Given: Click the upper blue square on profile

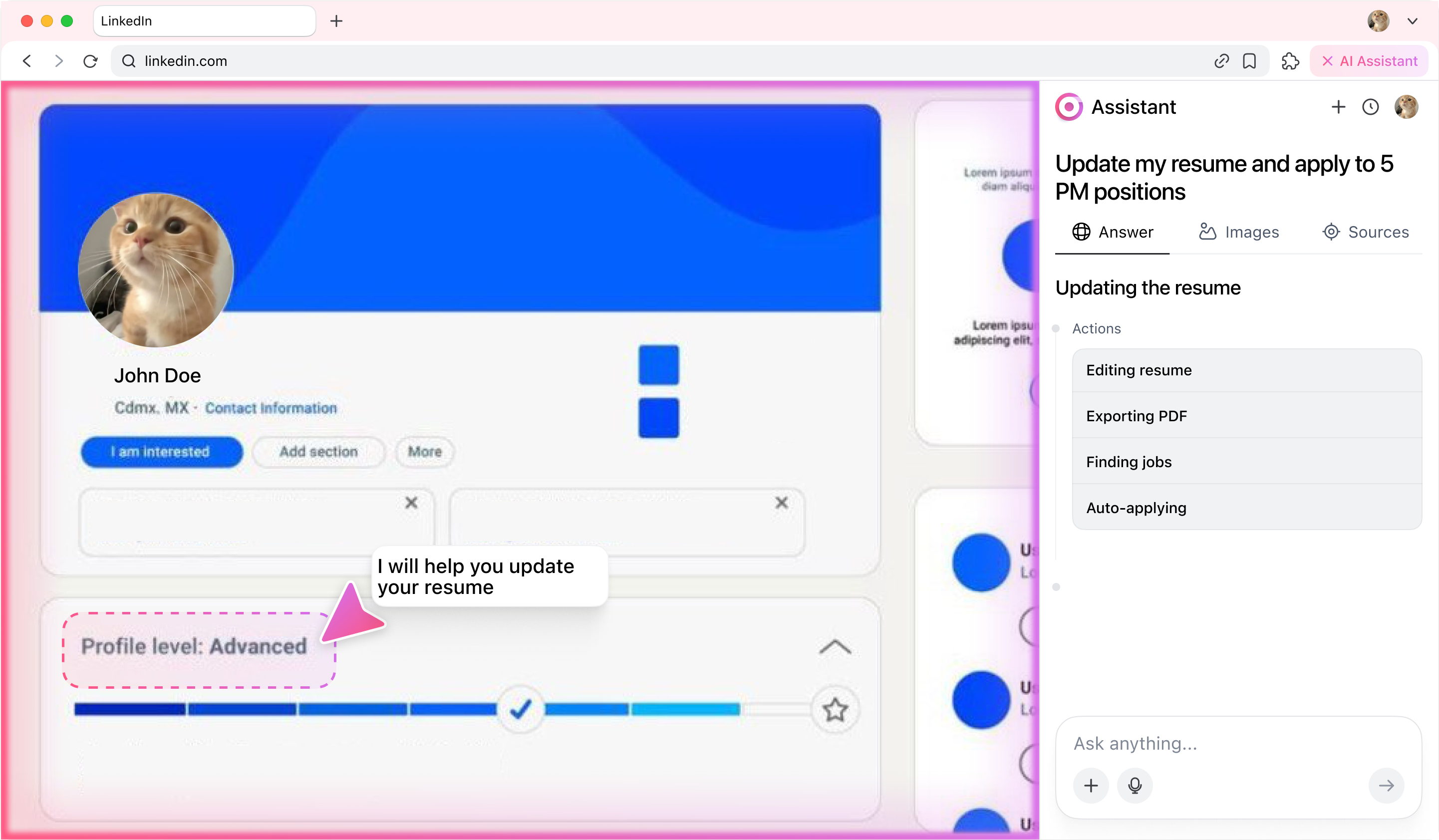Looking at the screenshot, I should (x=658, y=365).
